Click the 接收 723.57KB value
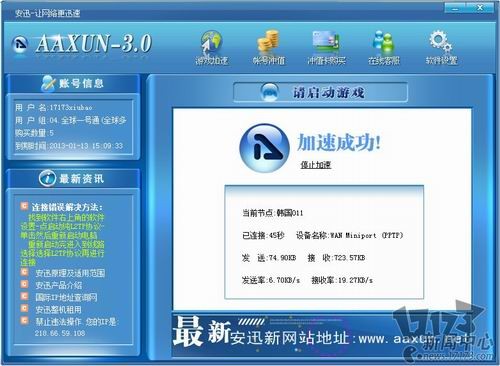Image resolution: width=500 pixels, height=366 pixels. pos(336,258)
